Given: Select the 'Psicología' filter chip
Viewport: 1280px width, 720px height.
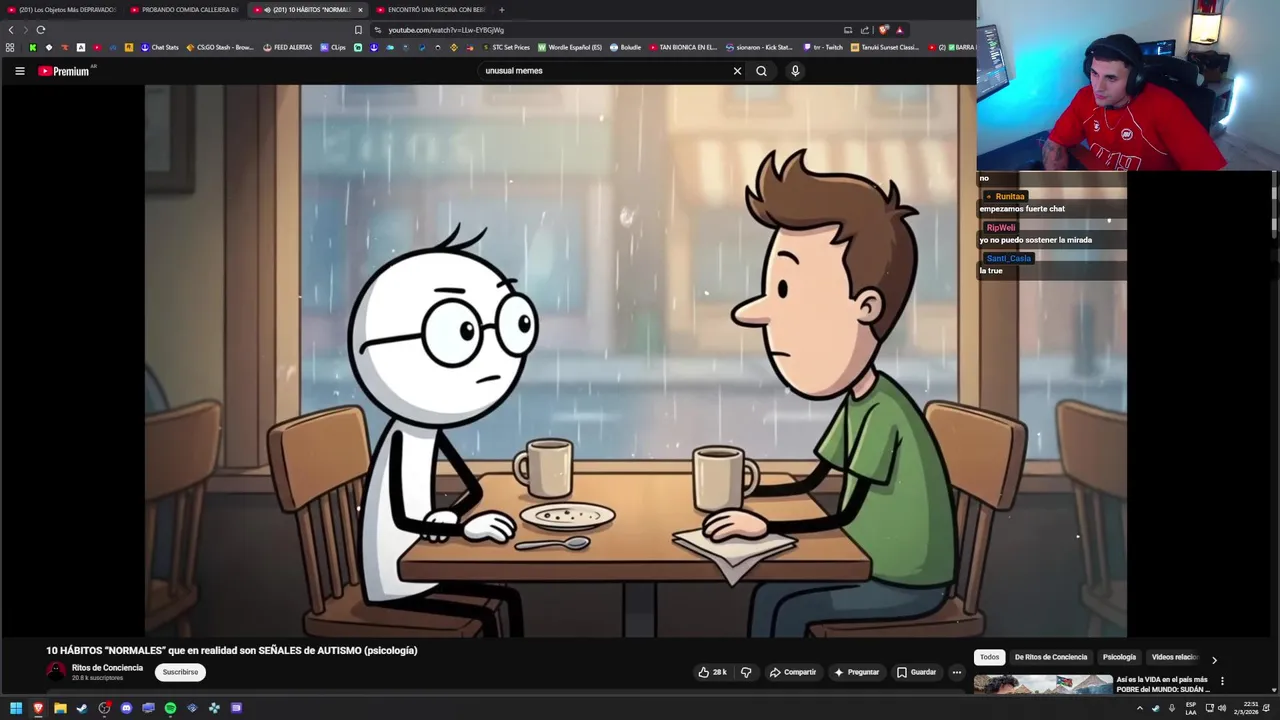Looking at the screenshot, I should click(1119, 657).
